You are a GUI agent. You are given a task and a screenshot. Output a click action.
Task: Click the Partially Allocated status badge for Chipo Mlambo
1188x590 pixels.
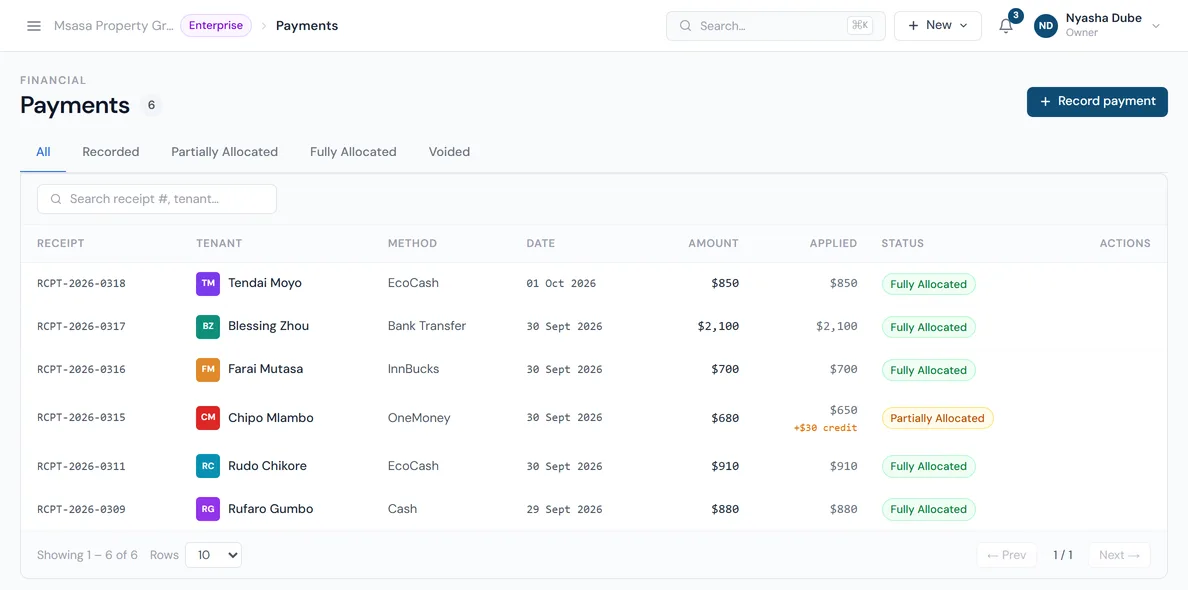click(x=937, y=418)
